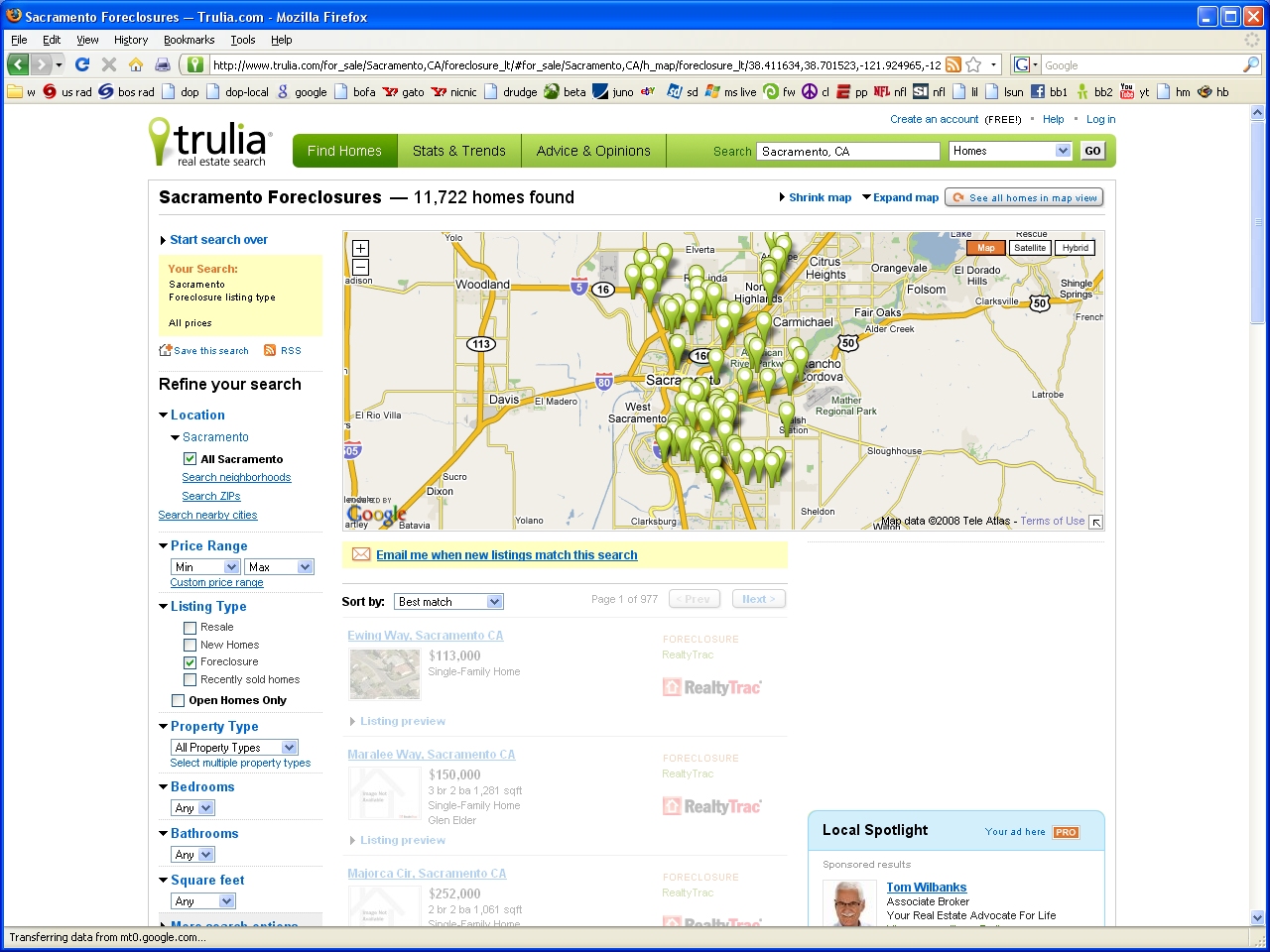
Task: Open the All Property Types dropdown
Action: [x=234, y=748]
